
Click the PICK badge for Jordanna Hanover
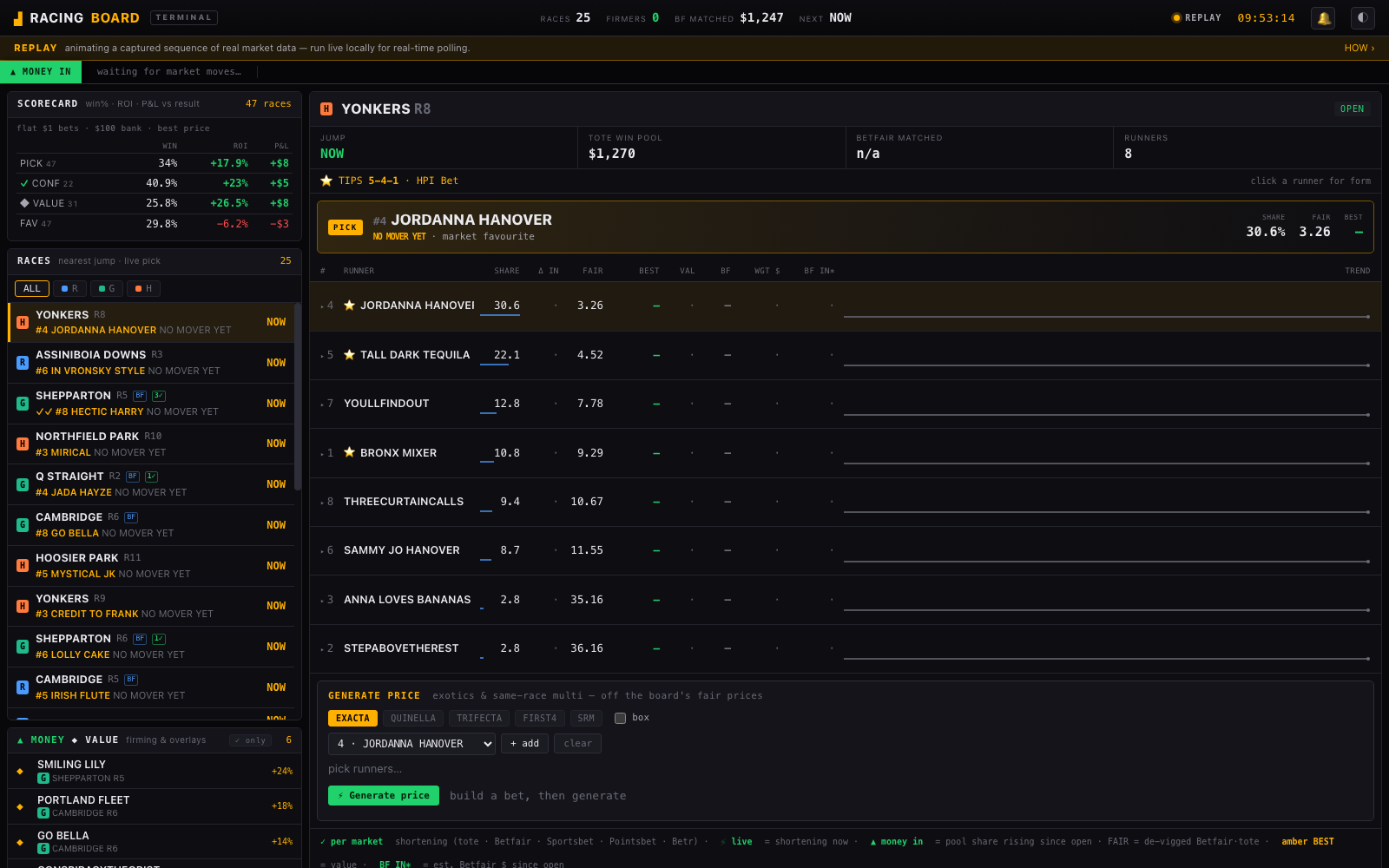tap(346, 227)
